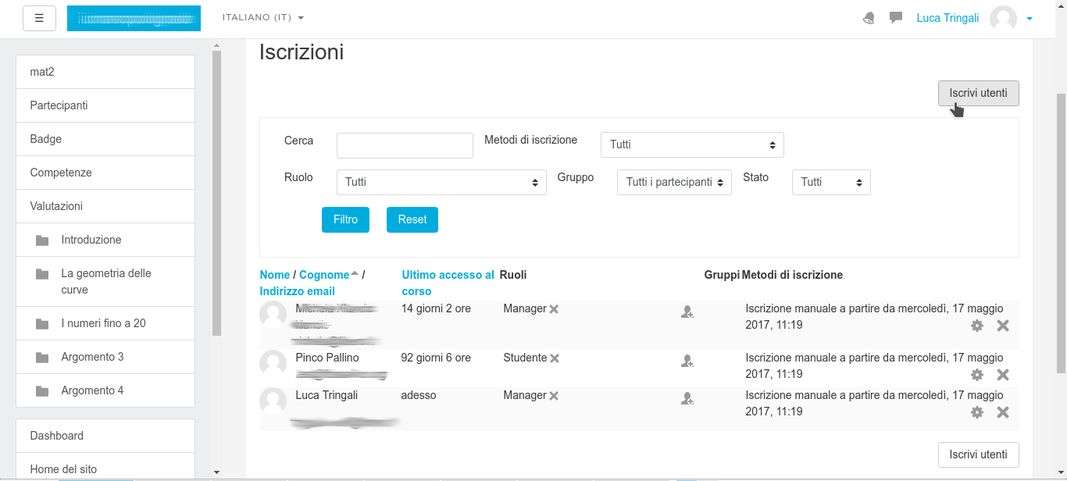
Task: Click Luca Tringali name in table
Action: (327, 395)
